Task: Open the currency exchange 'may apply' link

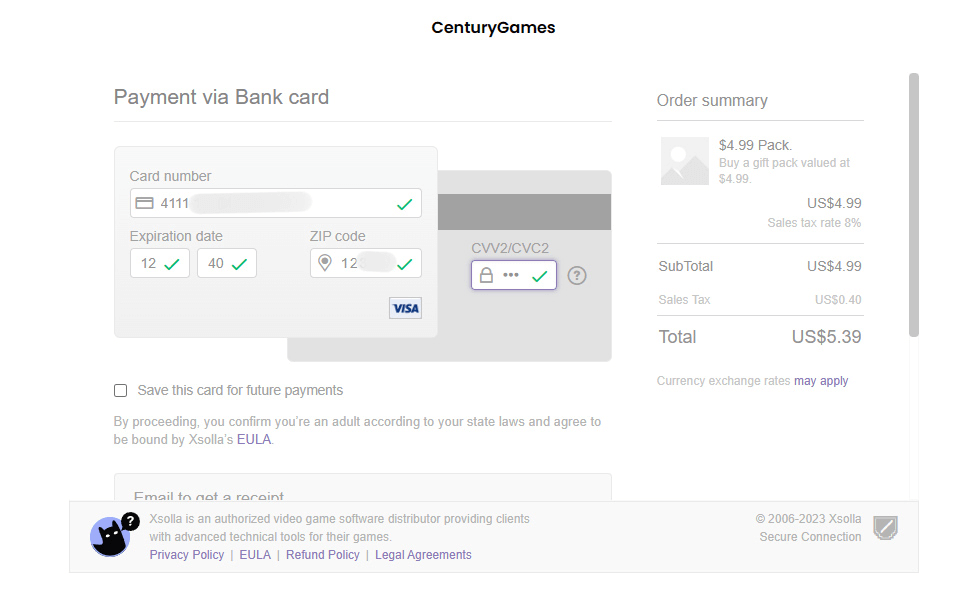Action: 820,381
